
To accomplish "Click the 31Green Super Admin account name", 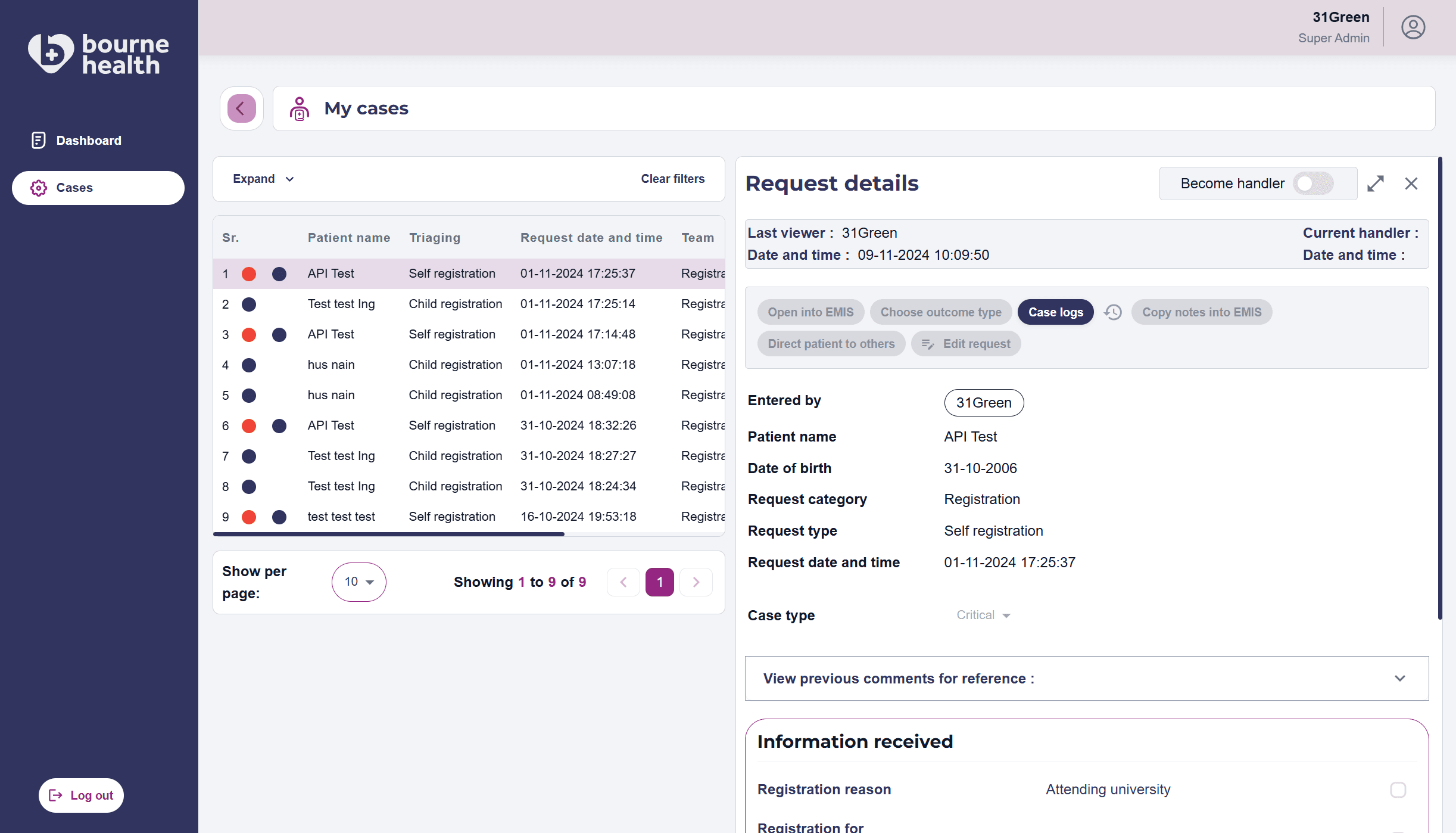I will click(1334, 27).
